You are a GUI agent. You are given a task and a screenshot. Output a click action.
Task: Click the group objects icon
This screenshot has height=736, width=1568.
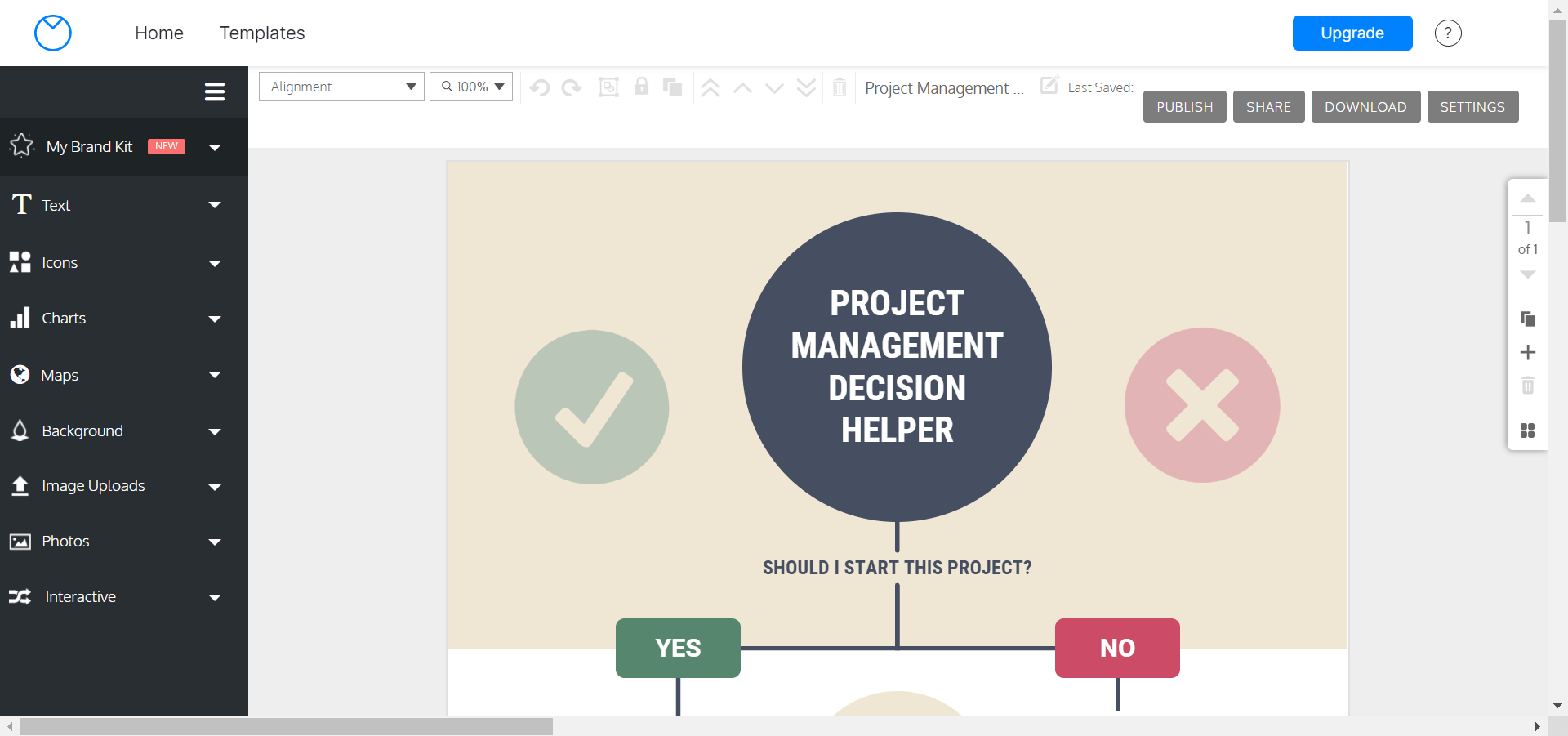coord(609,87)
